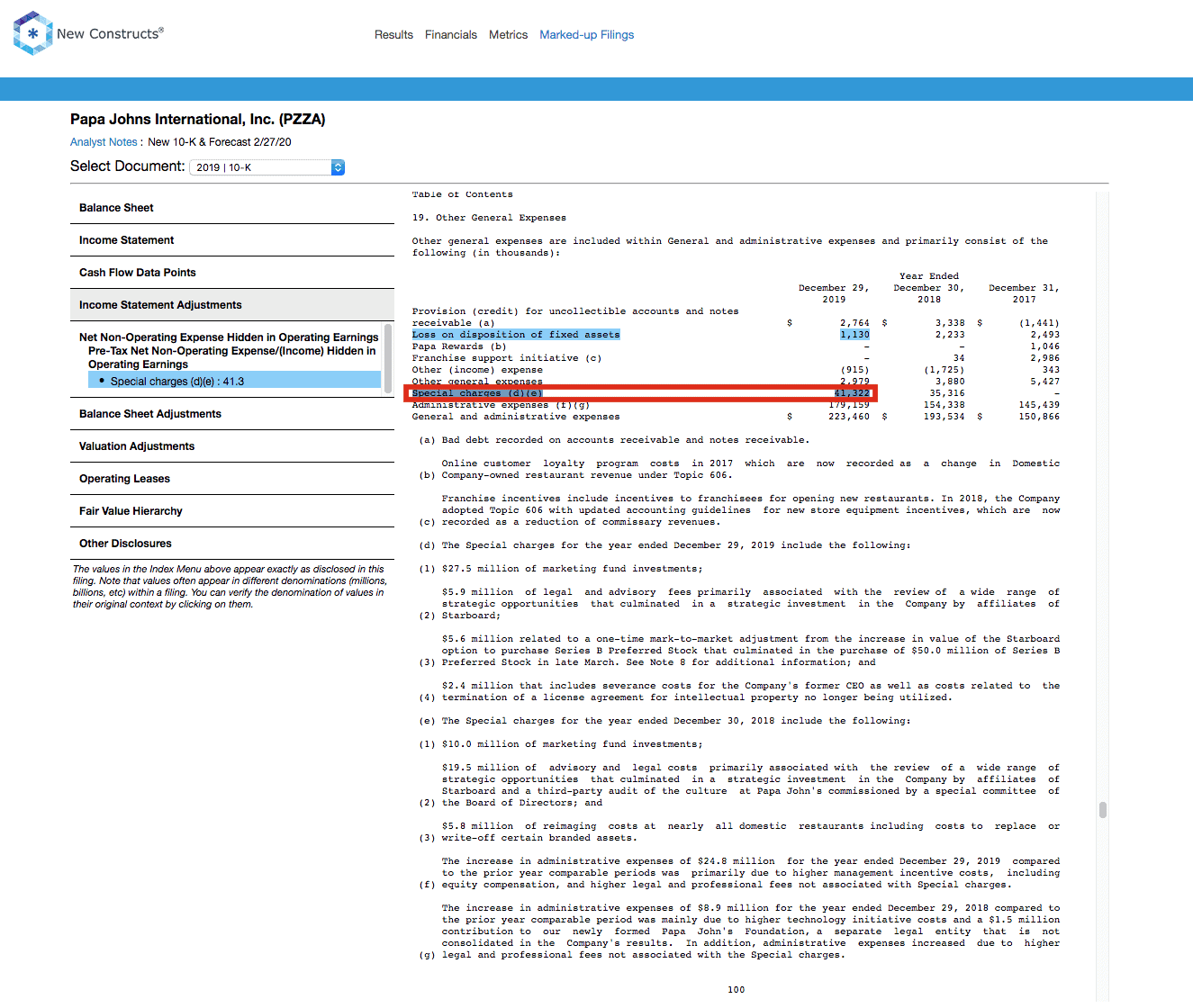1193x1008 pixels.
Task: Expand the Balance Sheet Adjustments section
Action: pyautogui.click(x=232, y=414)
